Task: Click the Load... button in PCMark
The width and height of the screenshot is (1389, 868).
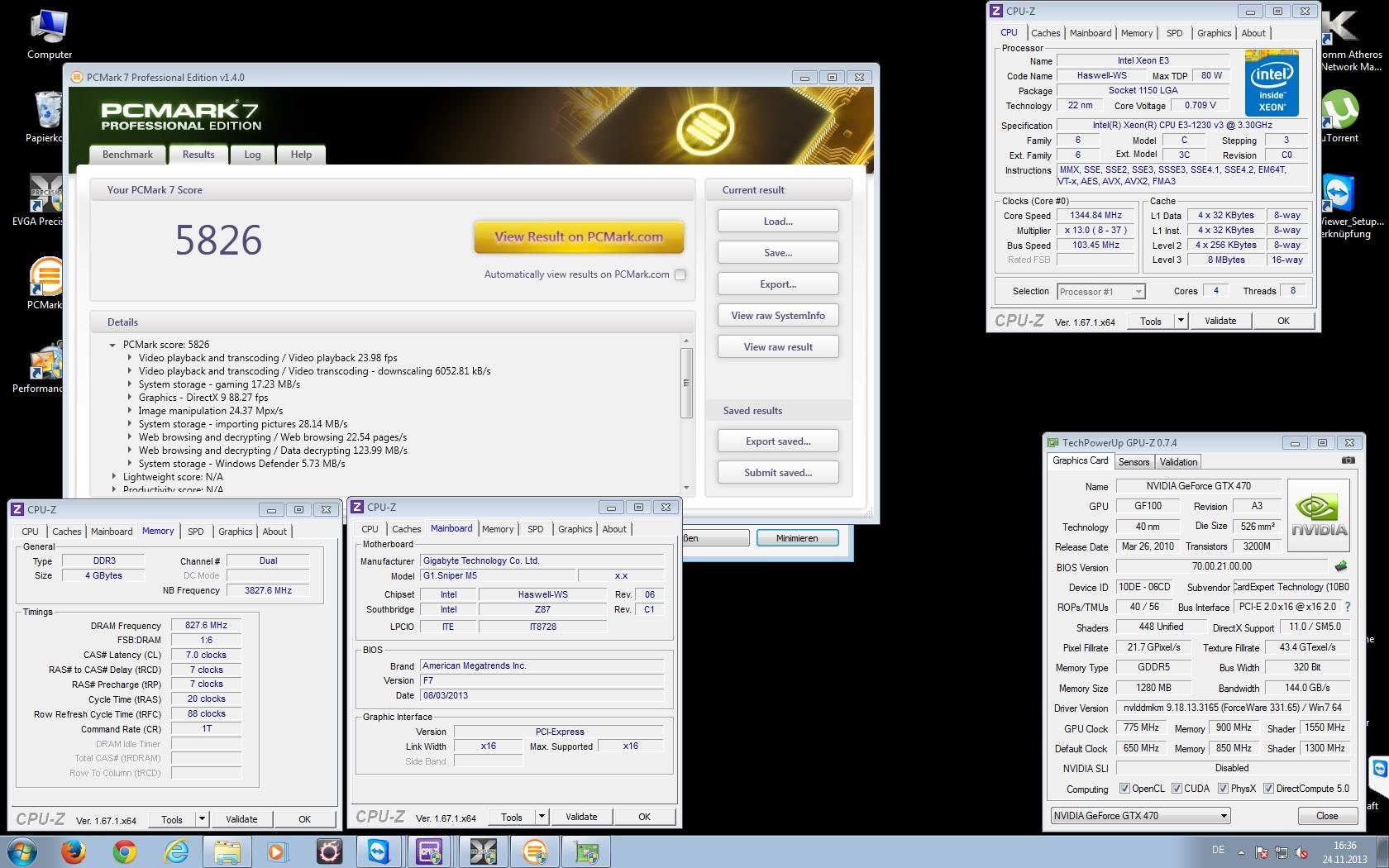Action: (778, 222)
